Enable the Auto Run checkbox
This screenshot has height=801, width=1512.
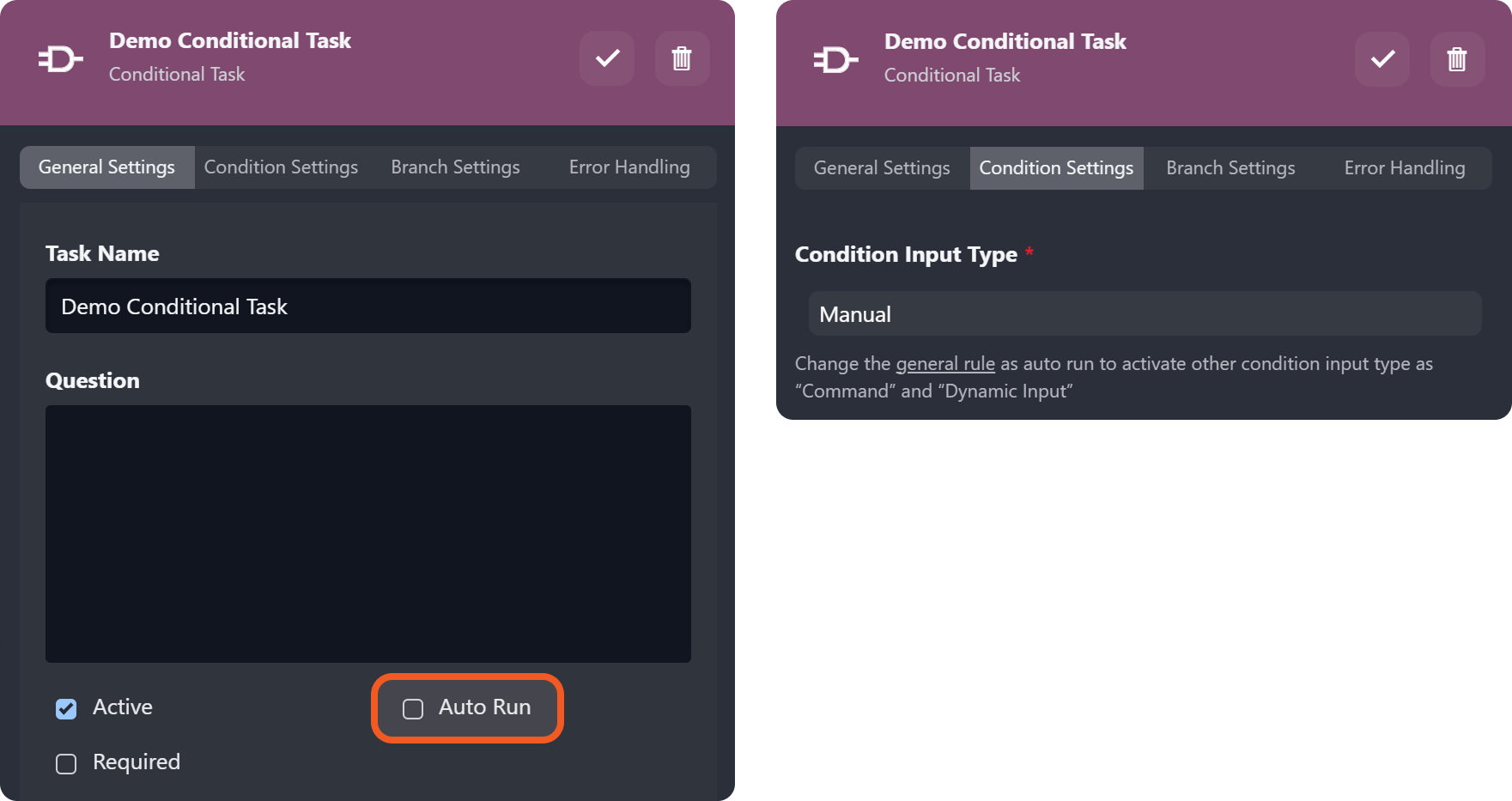(413, 708)
